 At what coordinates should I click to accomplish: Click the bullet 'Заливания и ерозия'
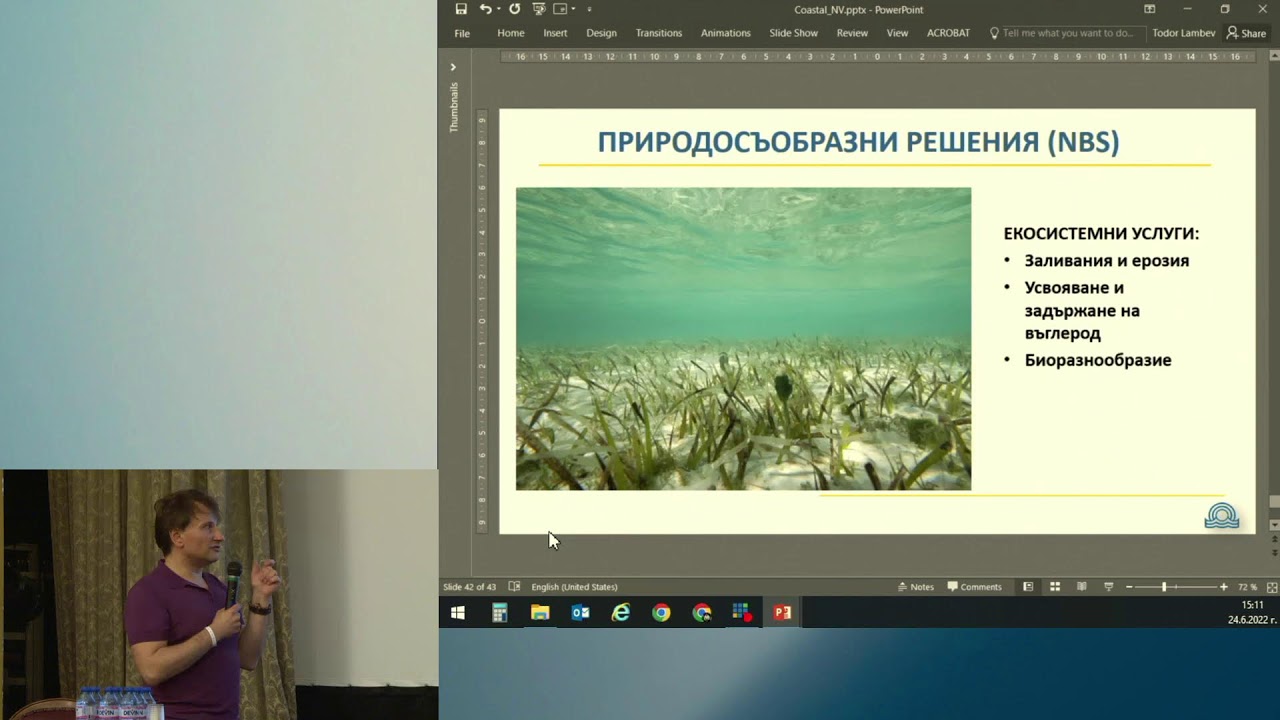[x=1107, y=261]
